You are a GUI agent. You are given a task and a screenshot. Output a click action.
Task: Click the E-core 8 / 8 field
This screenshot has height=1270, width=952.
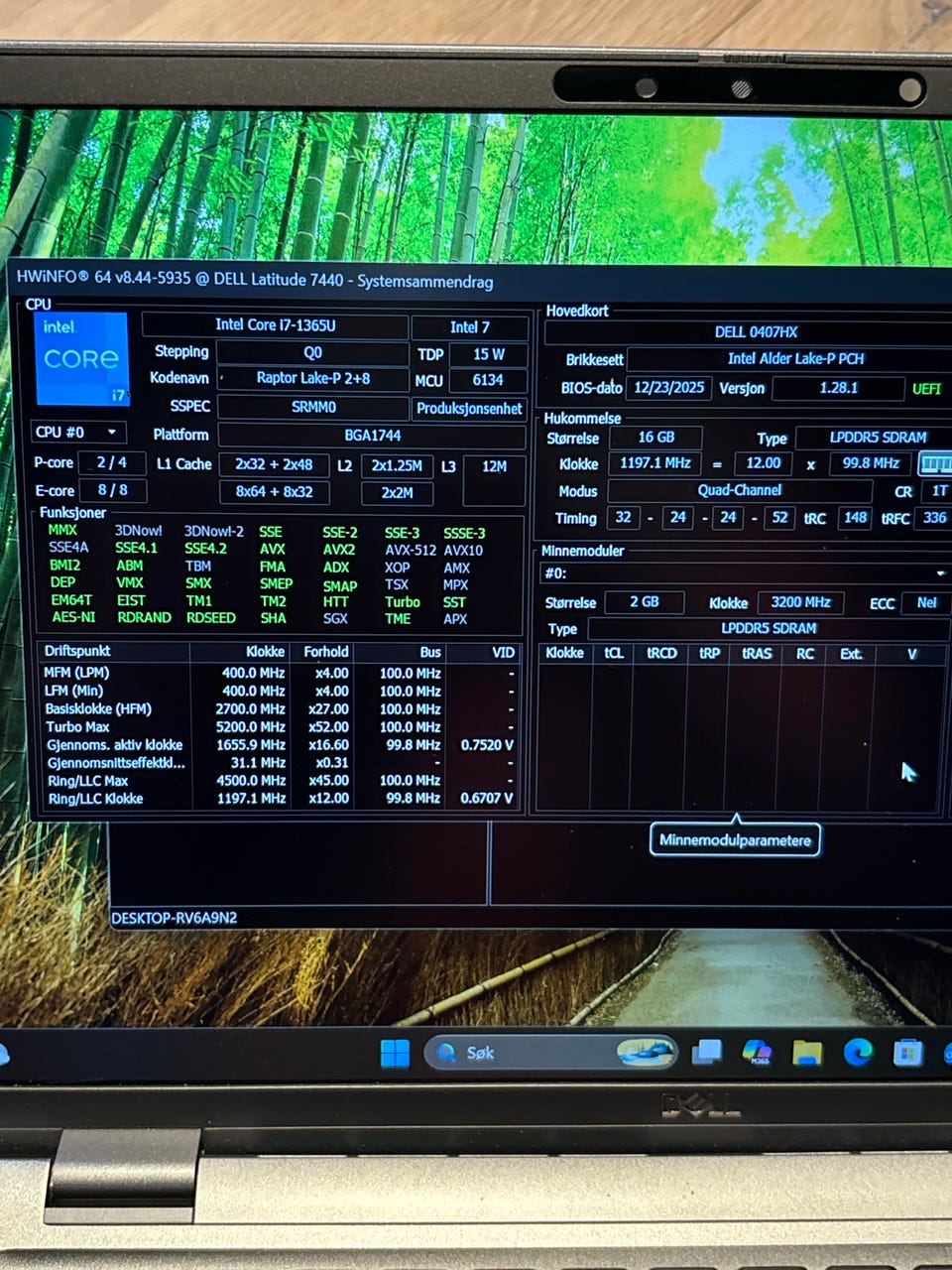pyautogui.click(x=112, y=490)
